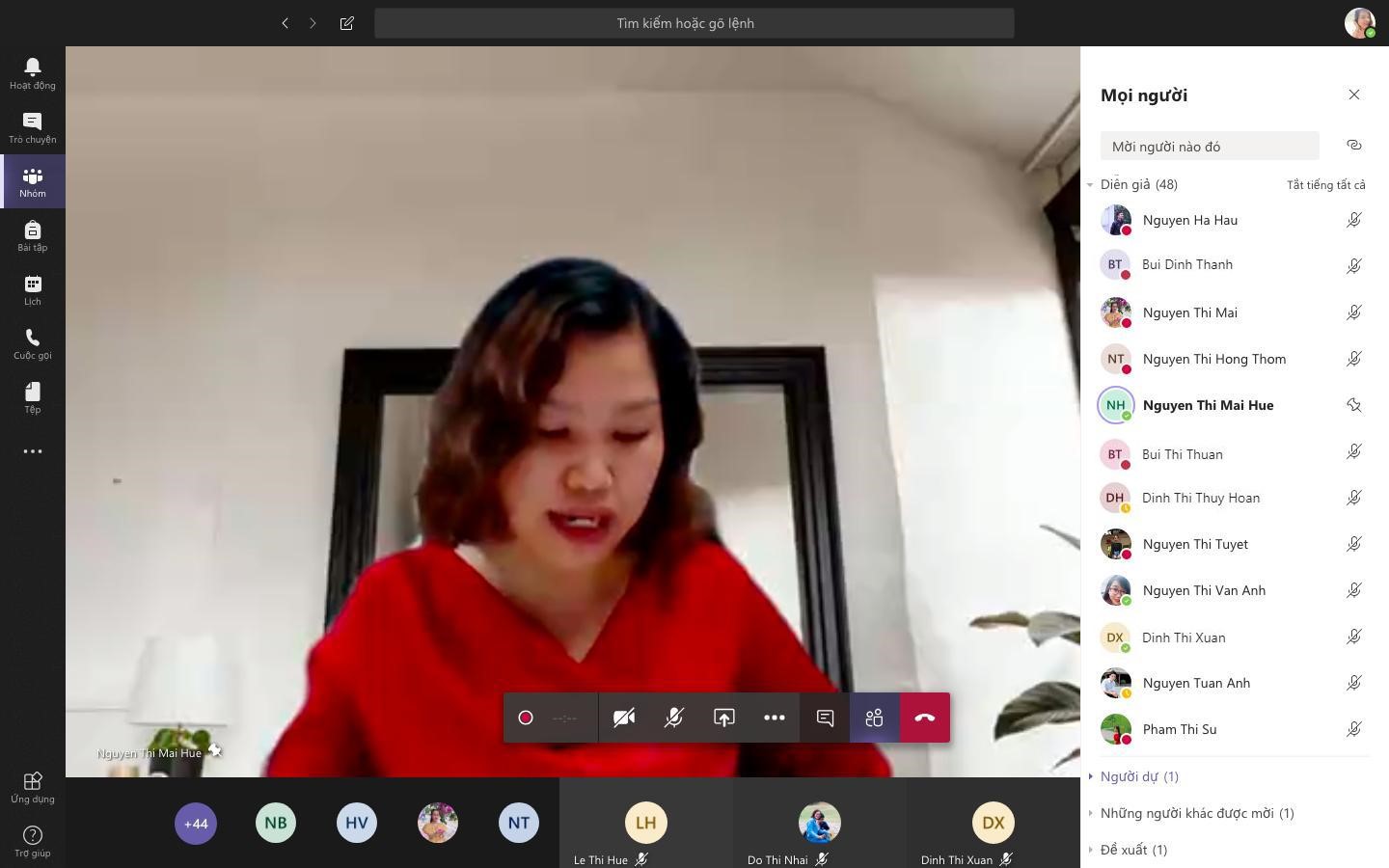This screenshot has width=1389, height=868.
Task: Expand Những người khác được mời section
Action: click(x=1196, y=813)
